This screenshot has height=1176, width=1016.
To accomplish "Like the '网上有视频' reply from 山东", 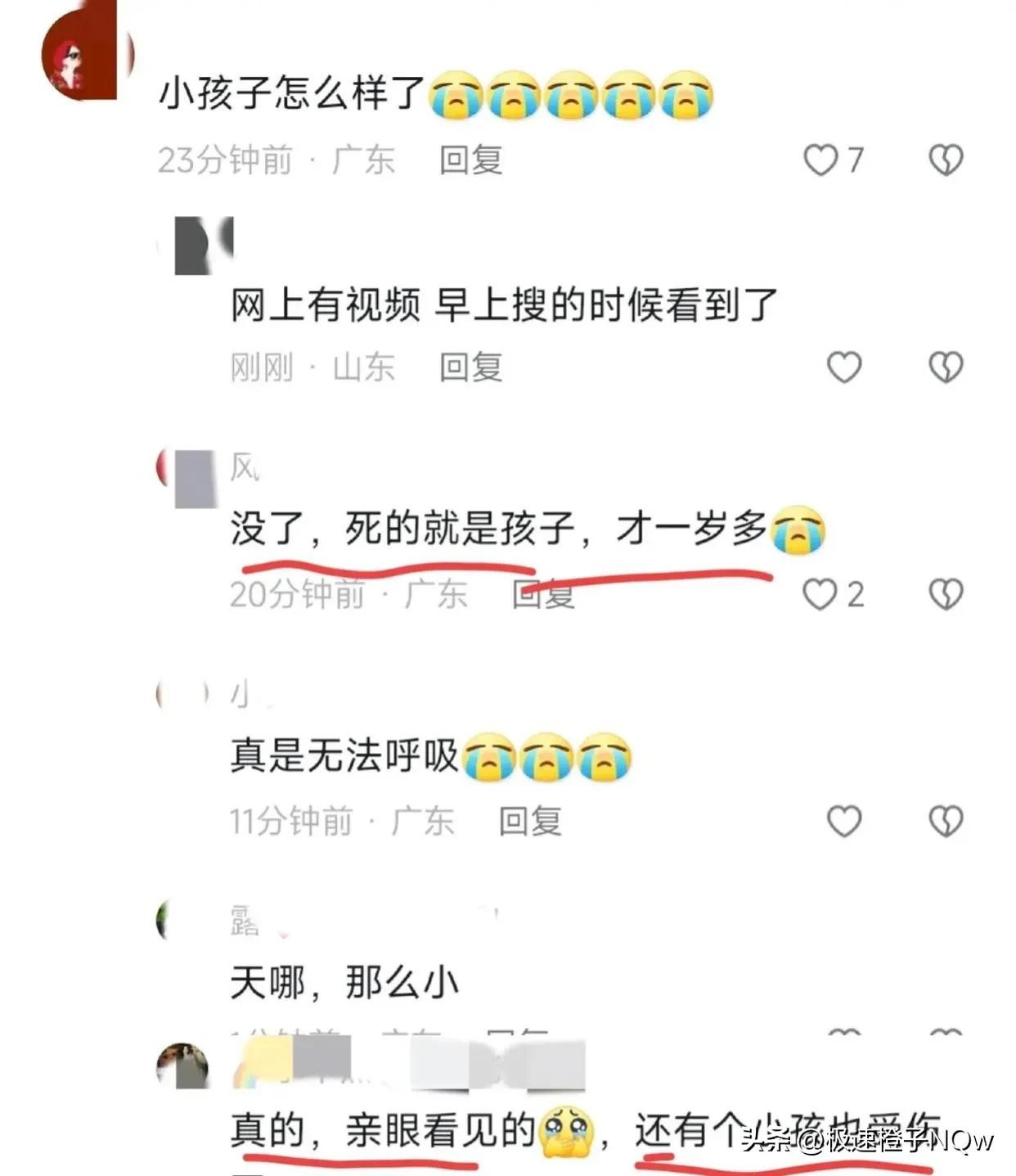I will (x=844, y=367).
